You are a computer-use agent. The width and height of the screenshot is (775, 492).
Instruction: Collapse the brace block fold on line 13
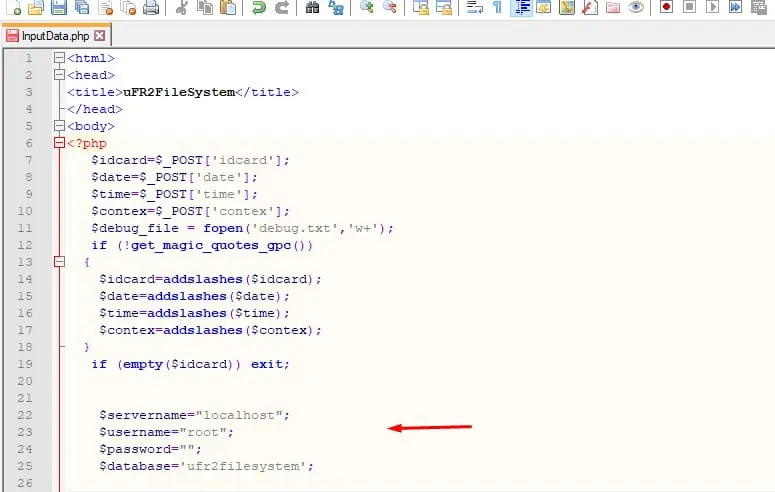pyautogui.click(x=59, y=262)
